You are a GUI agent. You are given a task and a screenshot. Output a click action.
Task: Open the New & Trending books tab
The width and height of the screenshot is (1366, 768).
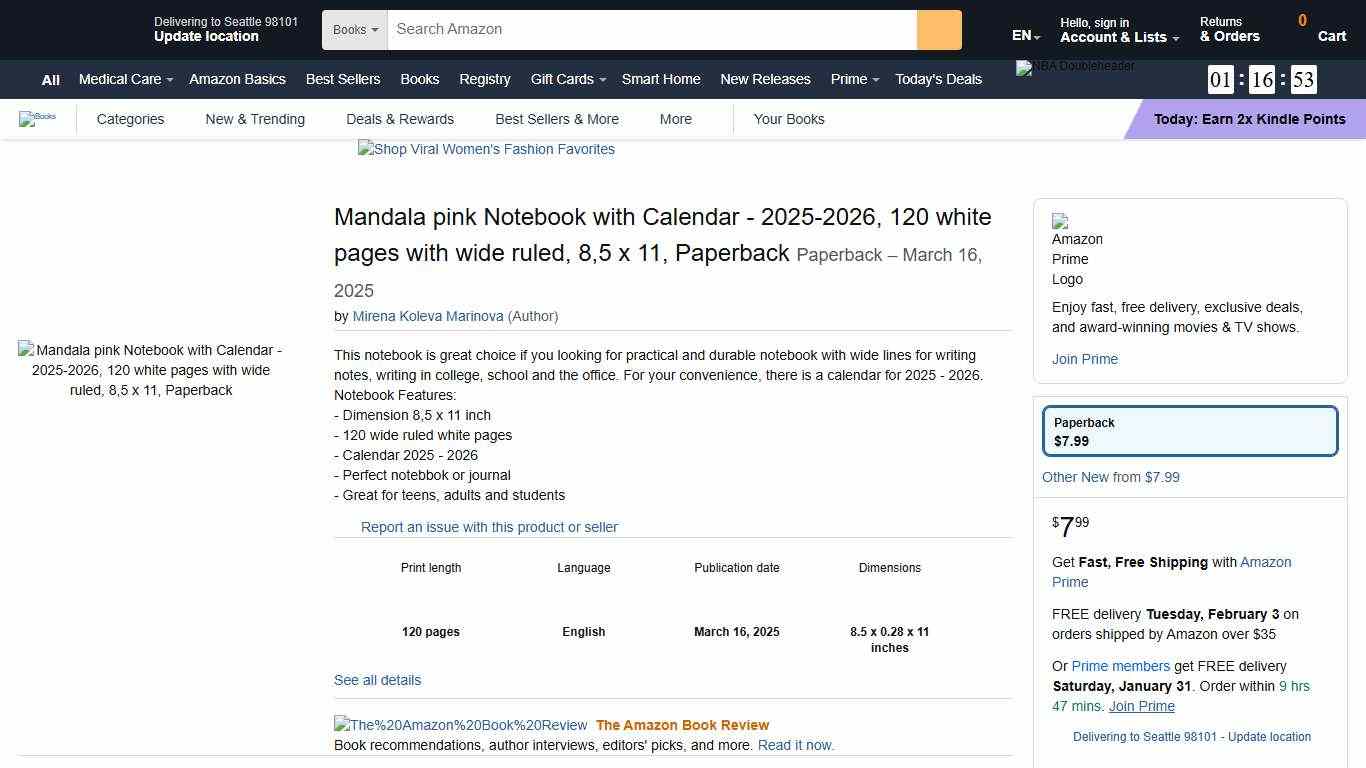[255, 119]
